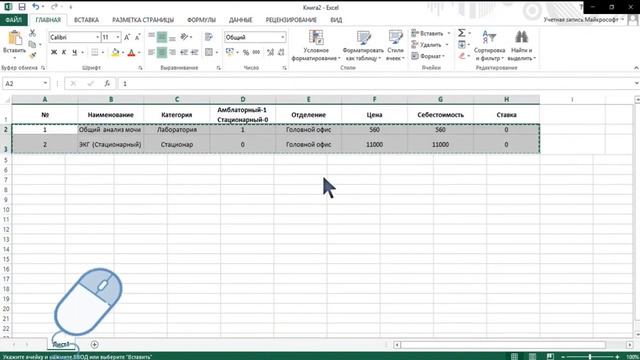Open Форматировать как таблицу gallery
This screenshot has width=640, height=360.
[363, 45]
